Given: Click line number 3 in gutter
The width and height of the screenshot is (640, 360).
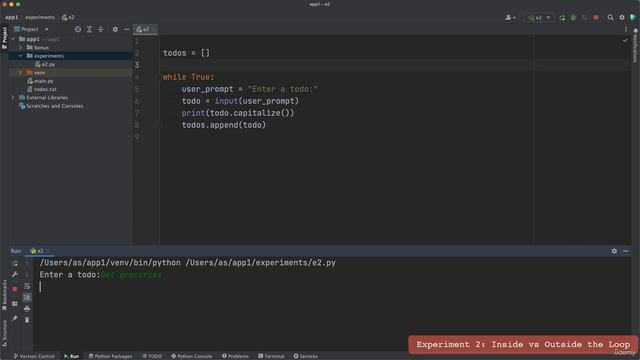Looking at the screenshot, I should (x=137, y=65).
